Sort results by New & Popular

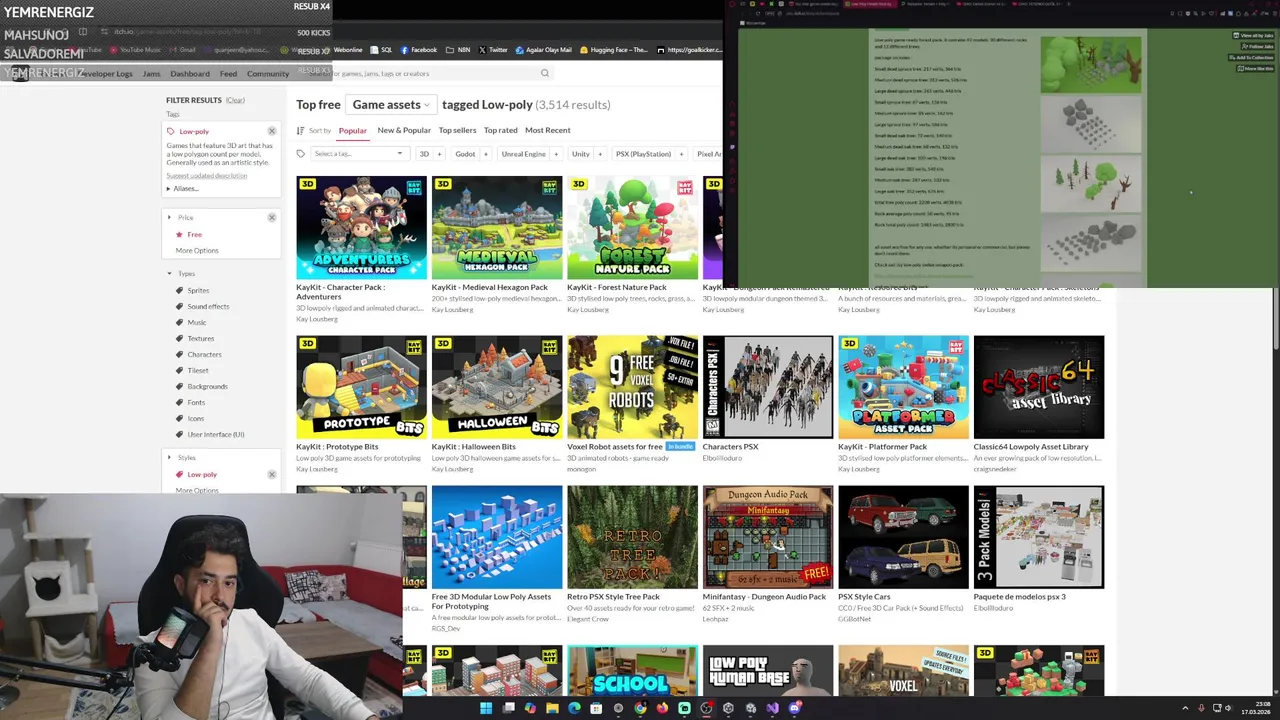coord(404,130)
